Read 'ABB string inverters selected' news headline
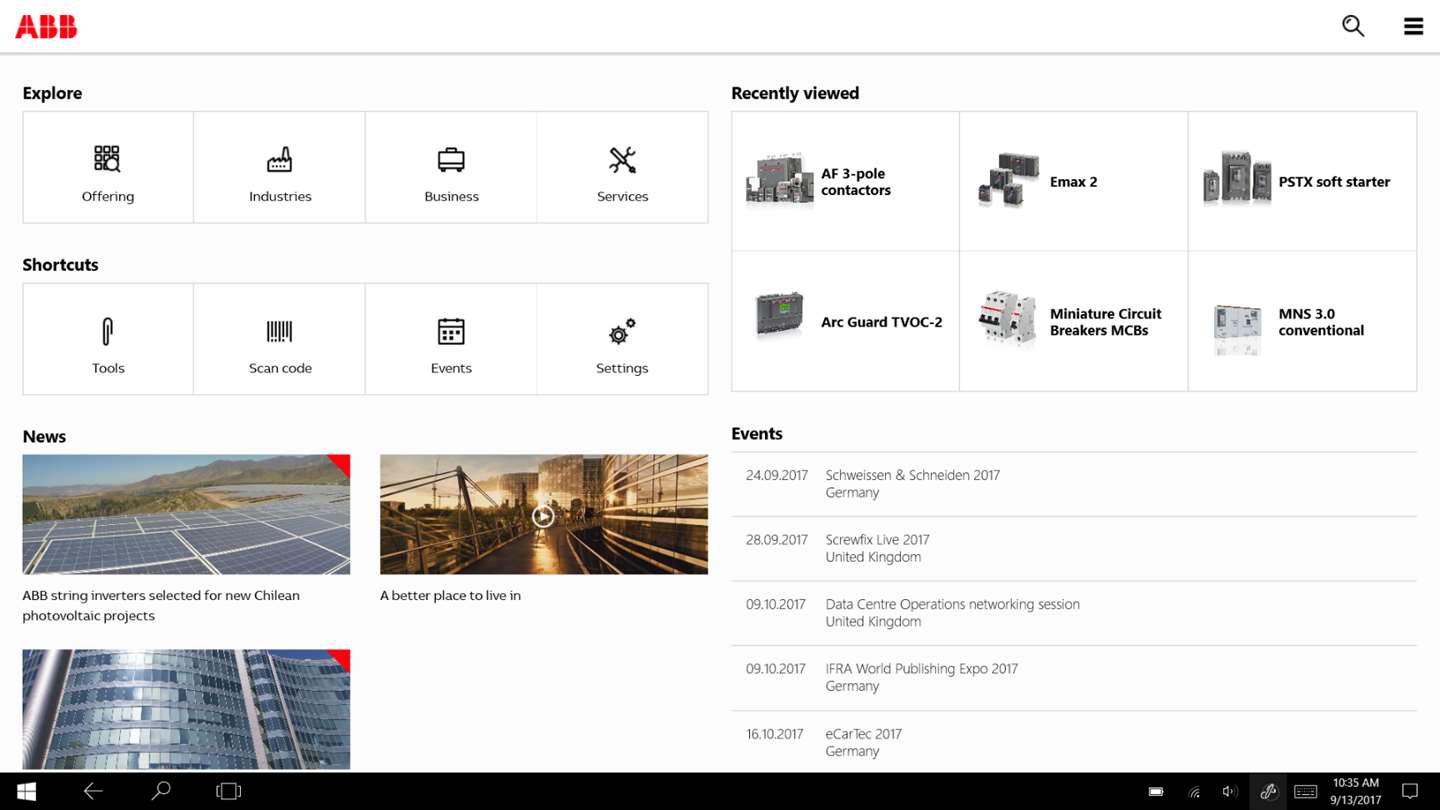The height and width of the screenshot is (810, 1440). (x=161, y=605)
